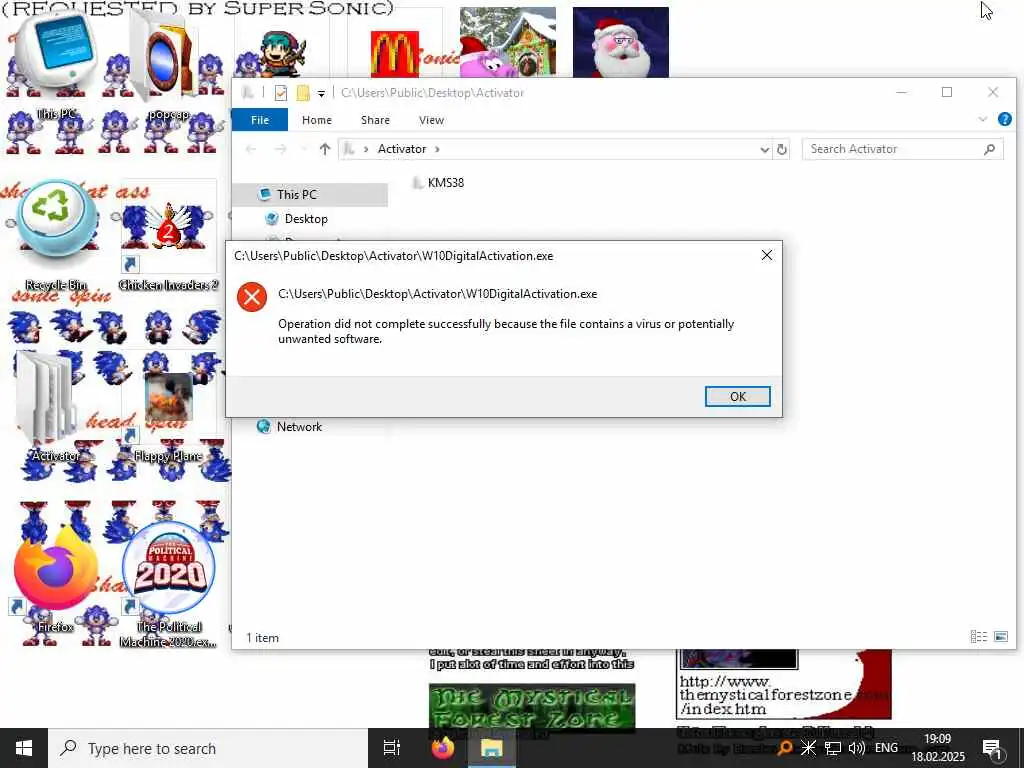The image size is (1024, 768).
Task: Click the new folder quick access icon
Action: click(x=303, y=93)
